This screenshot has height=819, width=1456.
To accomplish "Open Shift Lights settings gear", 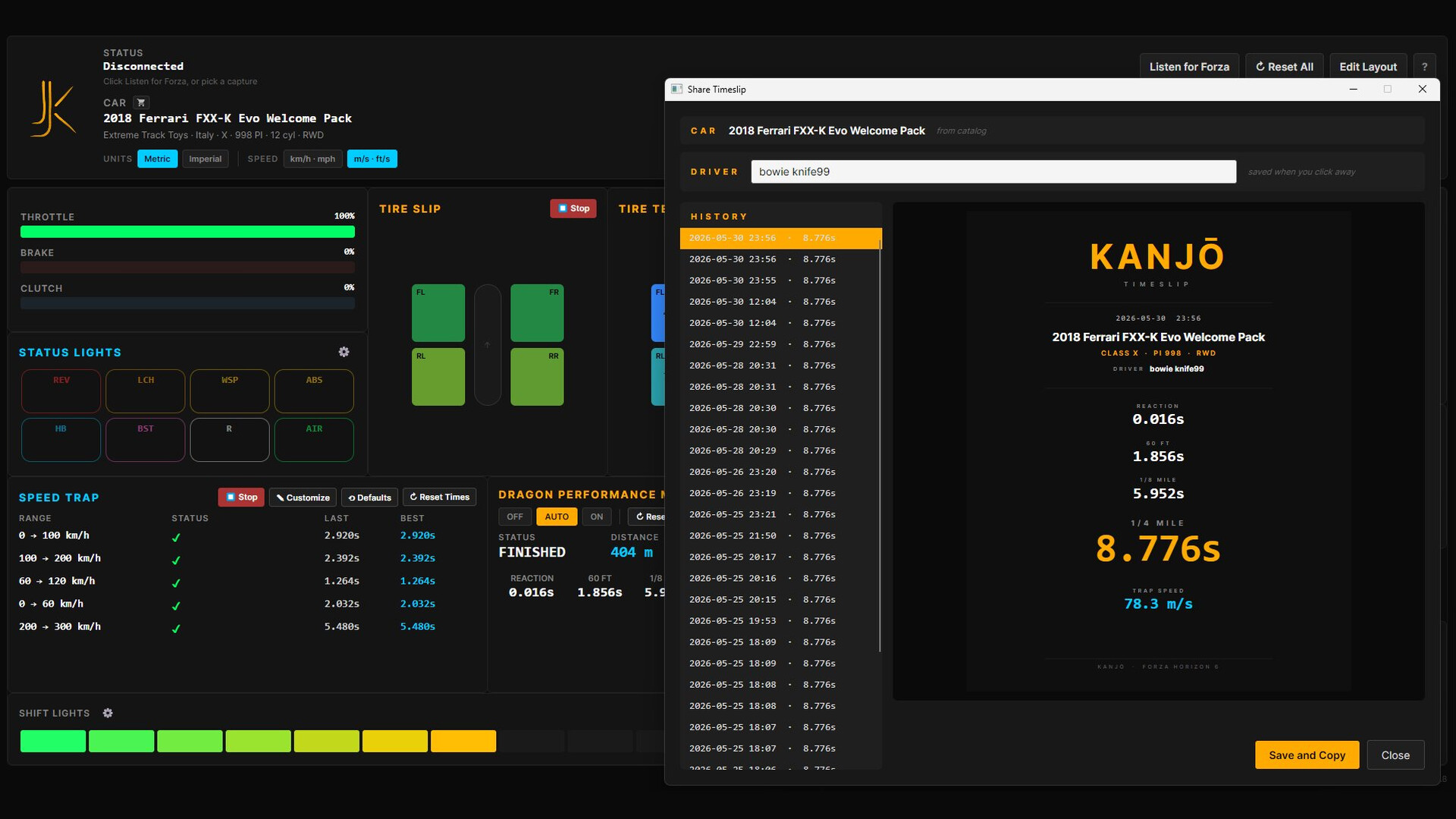I will click(108, 713).
